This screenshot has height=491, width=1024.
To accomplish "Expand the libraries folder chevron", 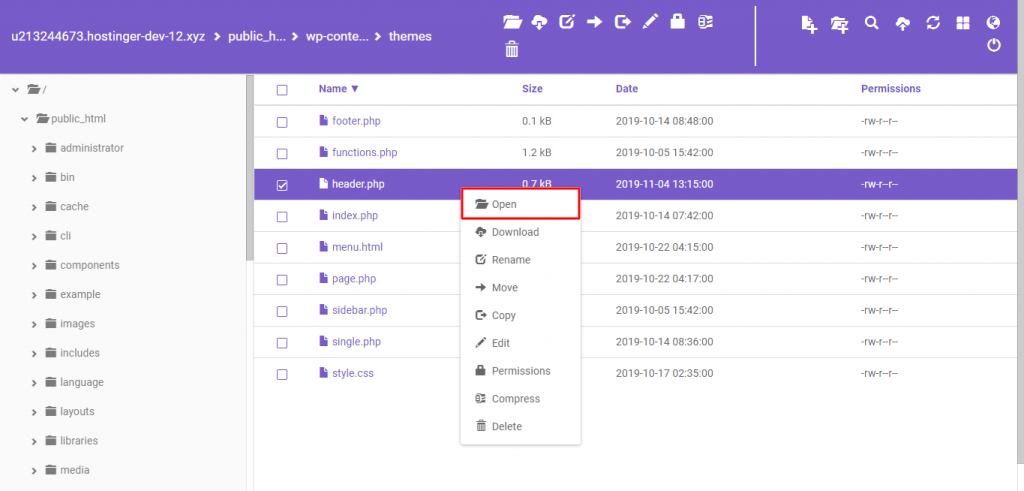I will (x=35, y=441).
